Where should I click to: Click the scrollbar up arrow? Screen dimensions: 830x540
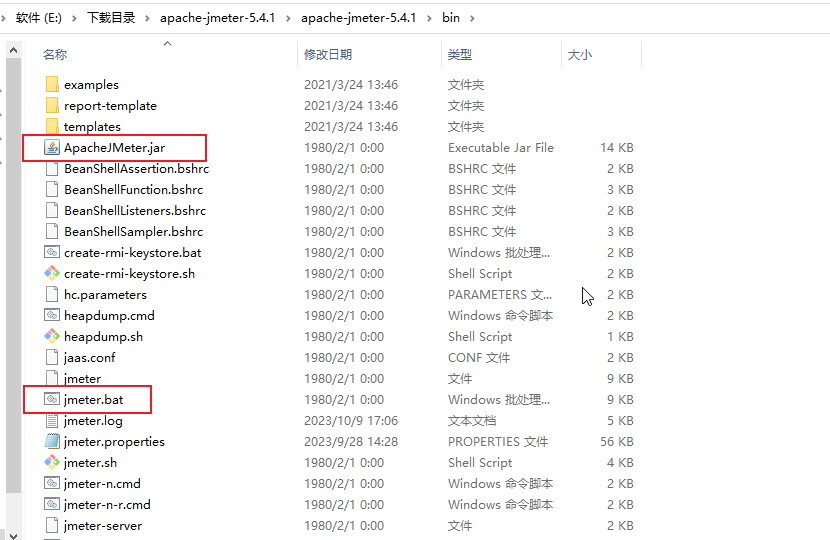coord(14,50)
